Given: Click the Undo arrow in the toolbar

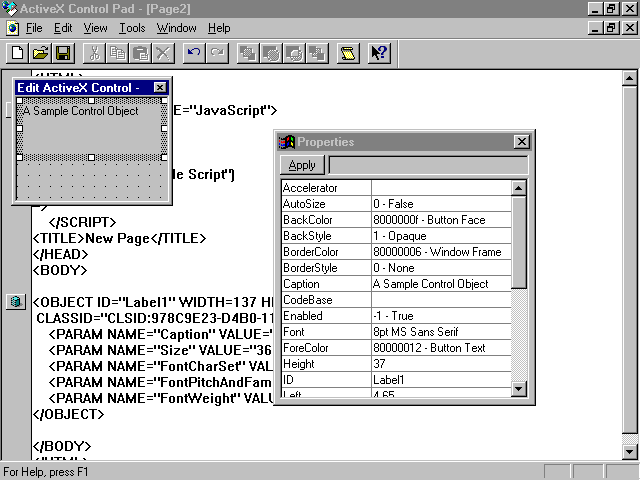Looking at the screenshot, I should click(194, 53).
